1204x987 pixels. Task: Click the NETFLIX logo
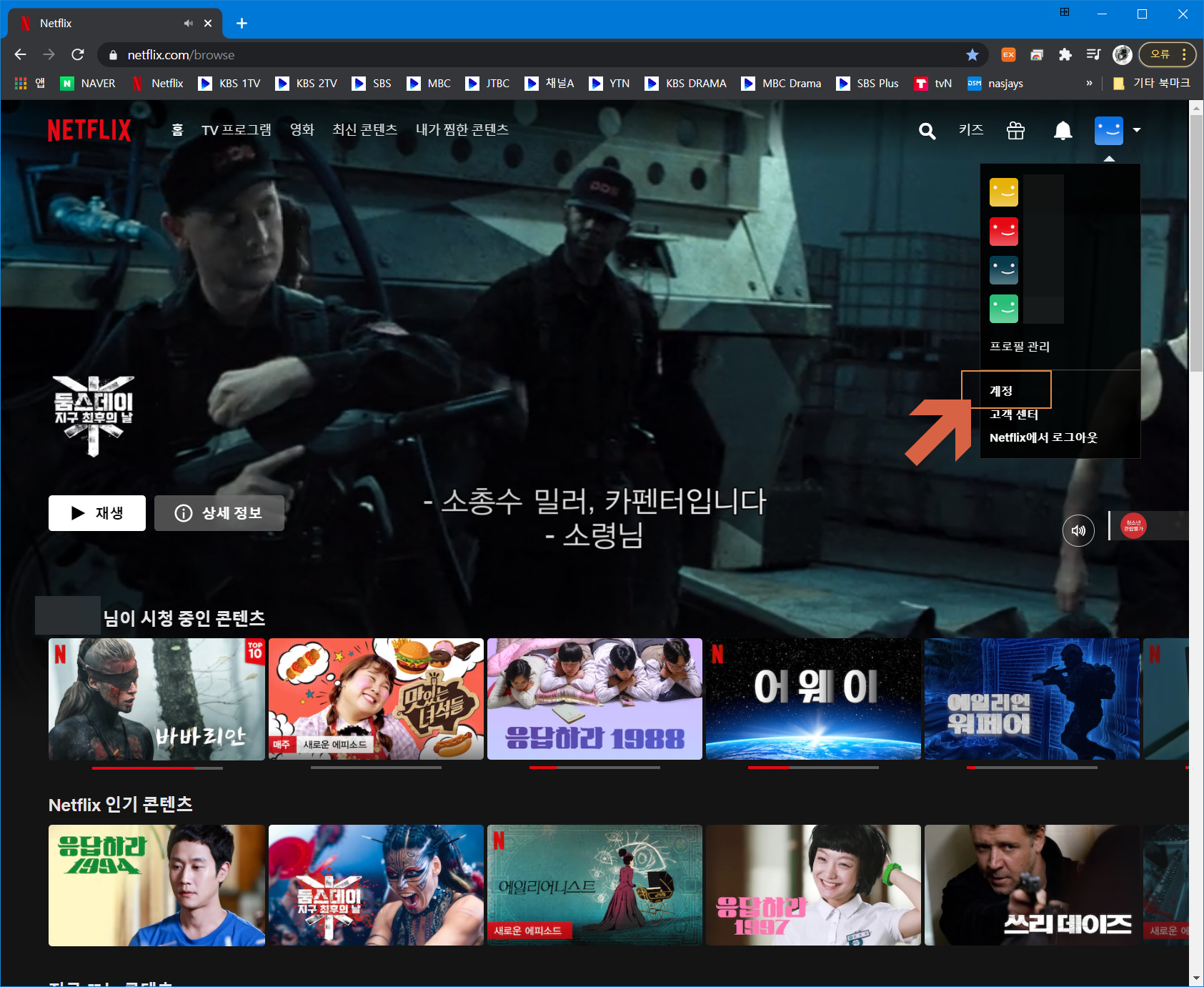coord(89,130)
